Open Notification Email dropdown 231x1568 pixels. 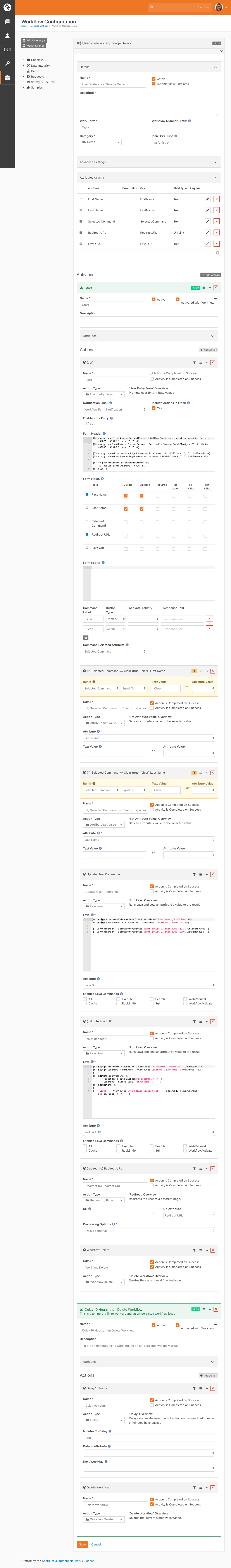pyautogui.click(x=114, y=410)
